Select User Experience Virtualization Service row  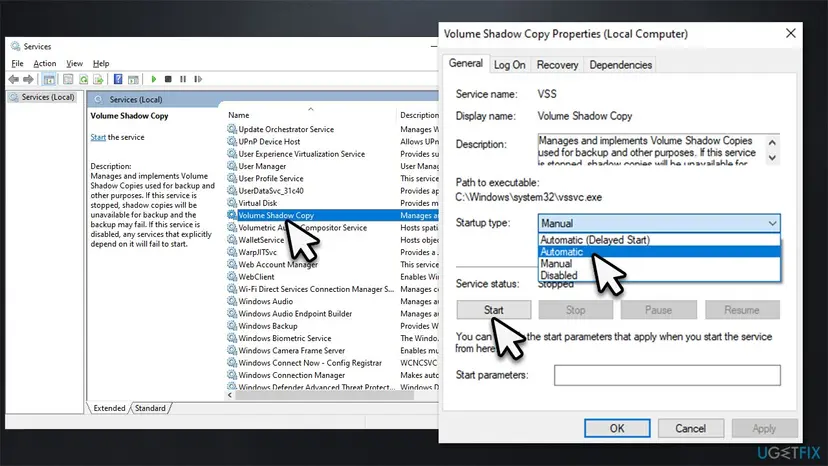click(x=332, y=154)
